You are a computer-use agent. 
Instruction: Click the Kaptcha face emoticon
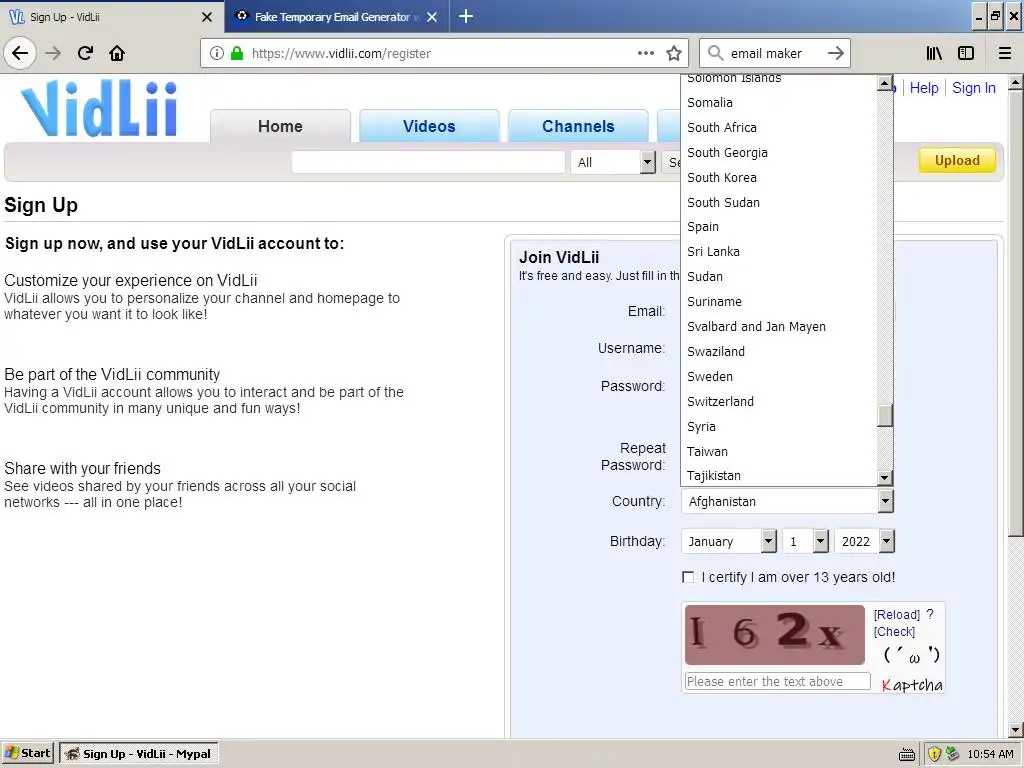click(x=912, y=655)
